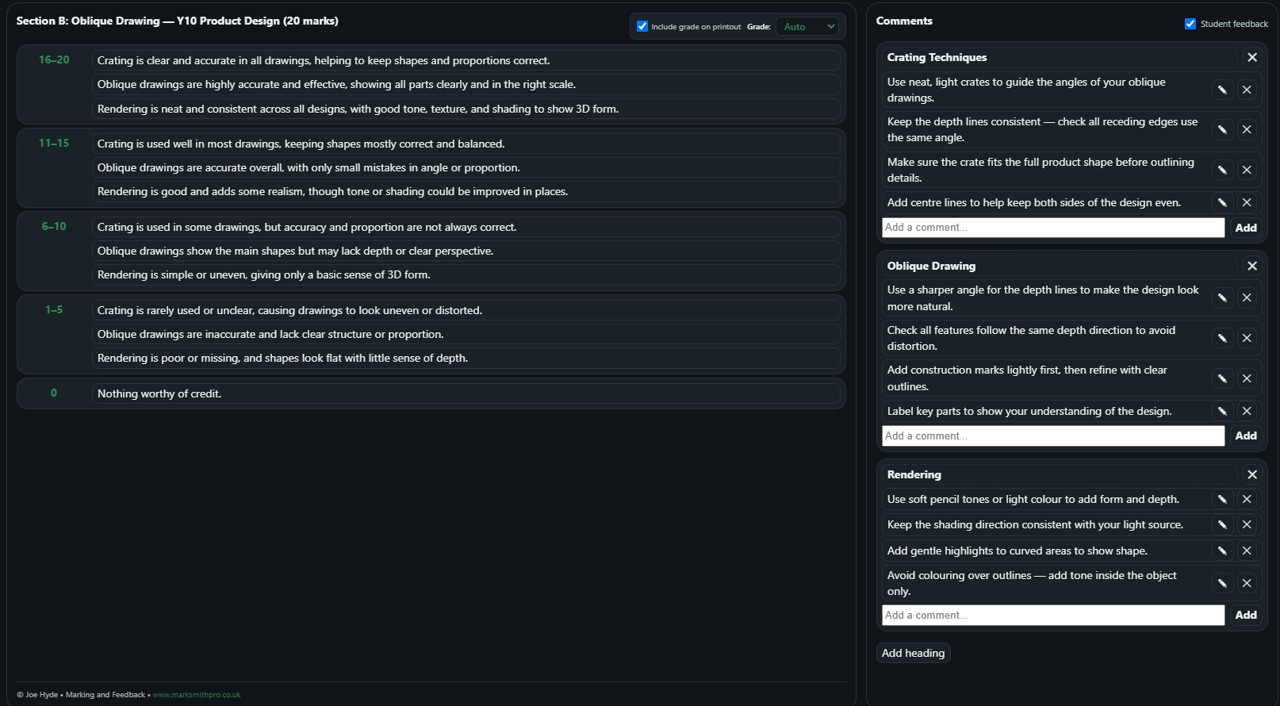Screen dimensions: 1280x706
Task: Click Add button under Crating Techniques
Action: click(1245, 228)
